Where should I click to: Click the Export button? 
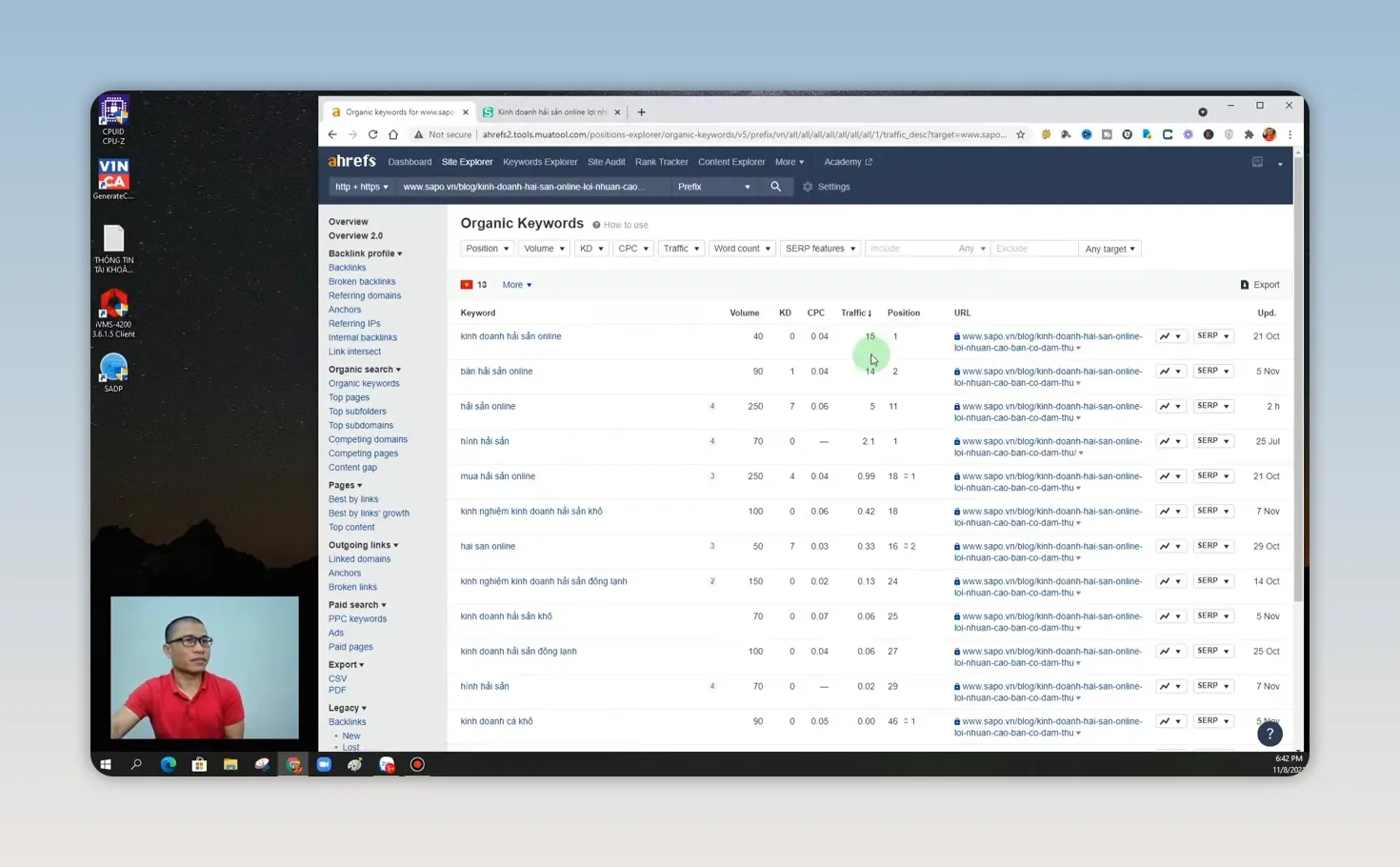point(1260,285)
